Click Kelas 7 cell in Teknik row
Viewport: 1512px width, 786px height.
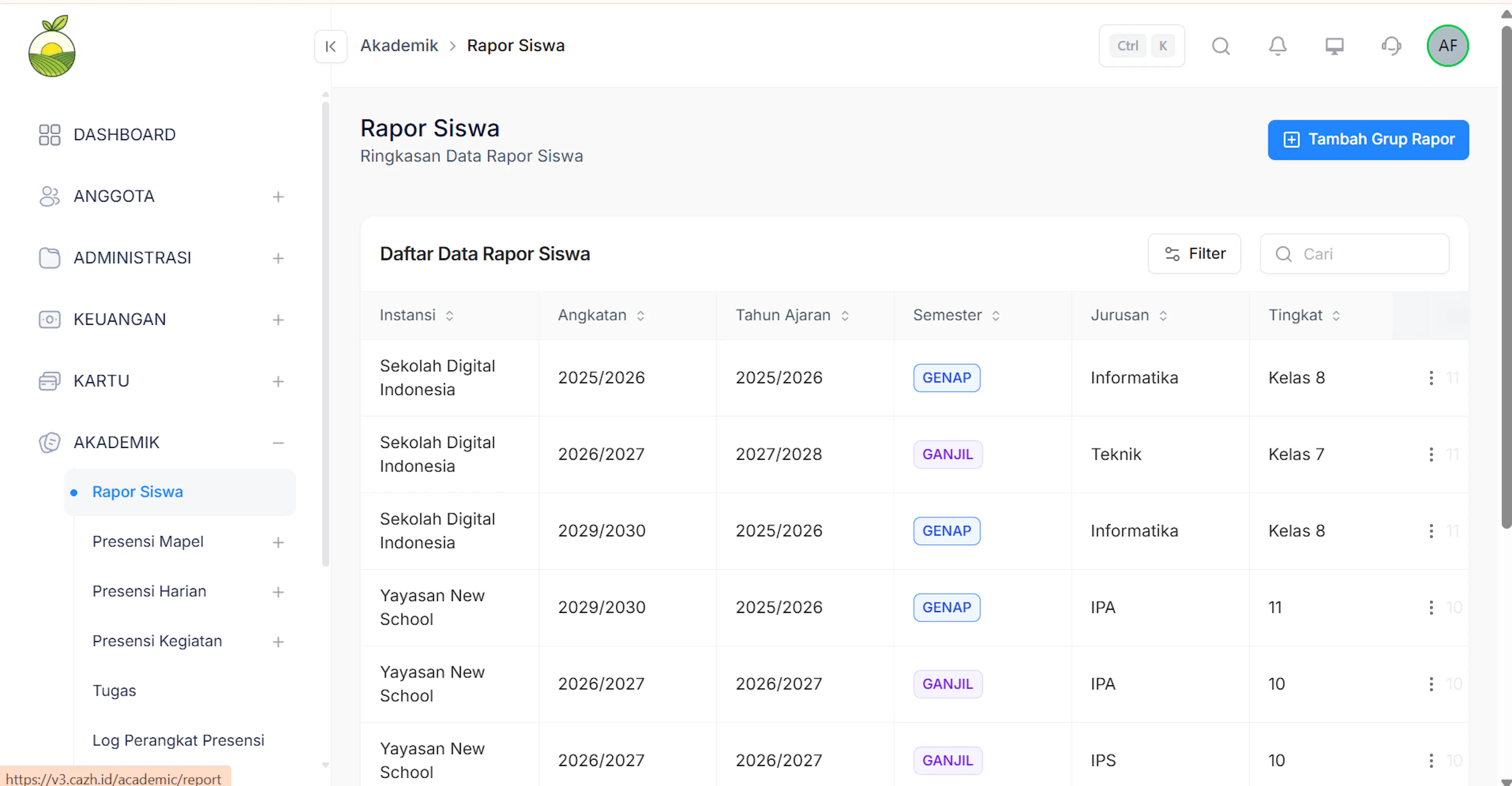[1296, 454]
